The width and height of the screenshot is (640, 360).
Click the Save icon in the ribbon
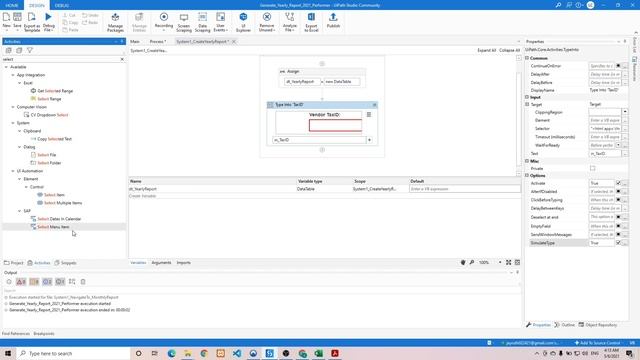tap(17, 17)
